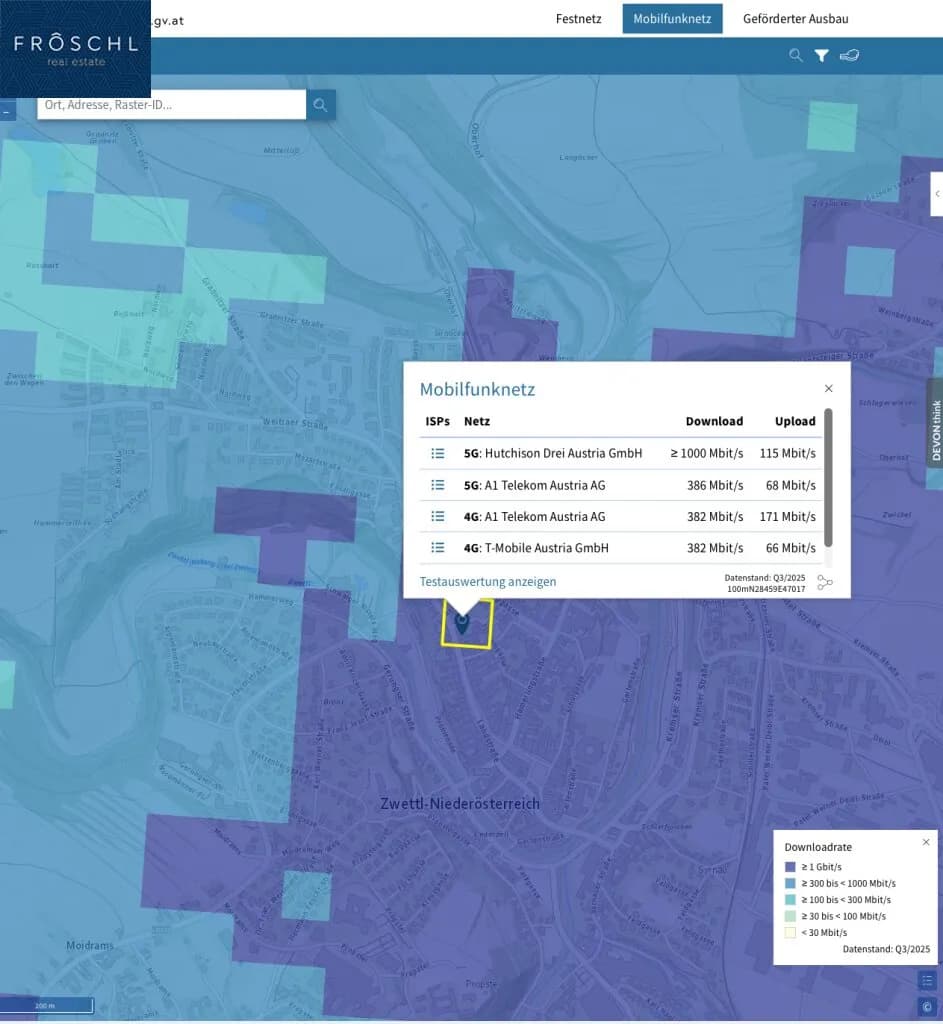The image size is (943, 1024).
Task: Open ISP list icon for 4G A1 Telekom row
Action: (x=438, y=517)
